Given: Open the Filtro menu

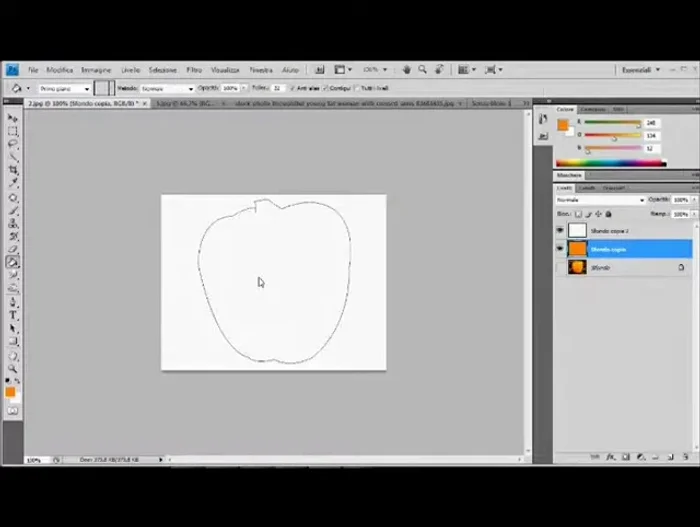Looking at the screenshot, I should 194,70.
